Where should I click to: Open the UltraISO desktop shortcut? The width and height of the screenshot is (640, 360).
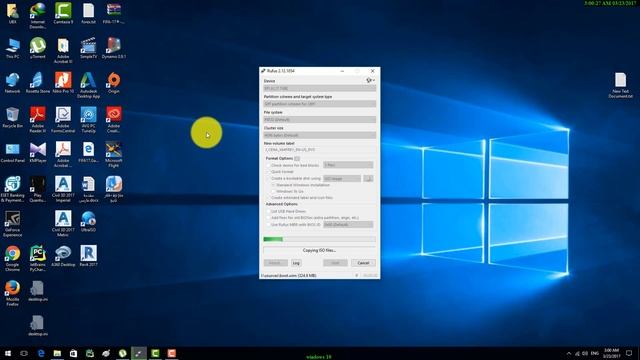pyautogui.click(x=89, y=222)
